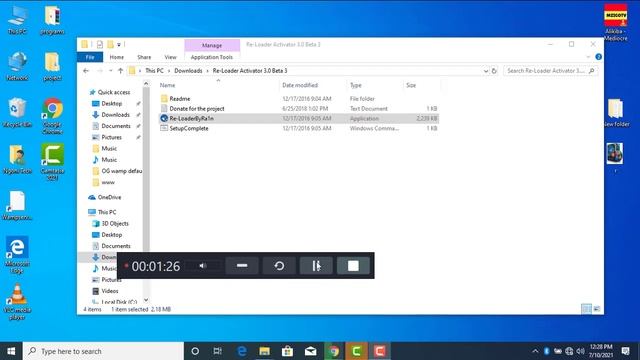Stop the screen recording
The height and width of the screenshot is (360, 640).
[353, 266]
